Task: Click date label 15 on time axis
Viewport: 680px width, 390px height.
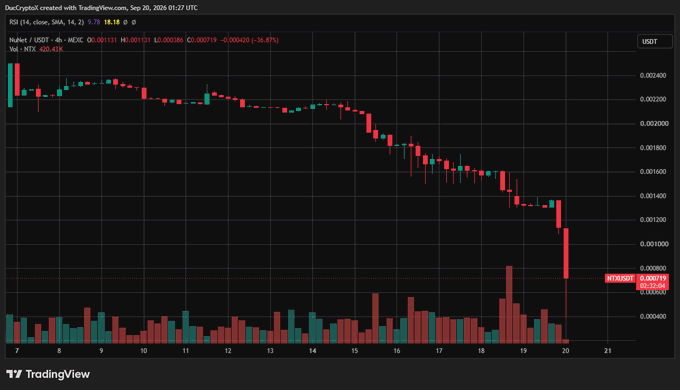Action: click(x=355, y=351)
